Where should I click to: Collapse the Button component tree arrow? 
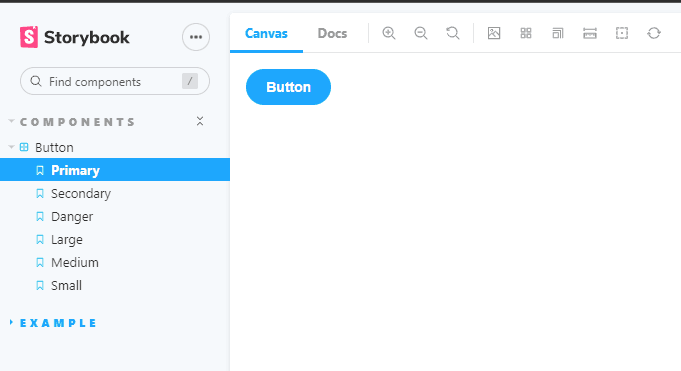click(12, 147)
